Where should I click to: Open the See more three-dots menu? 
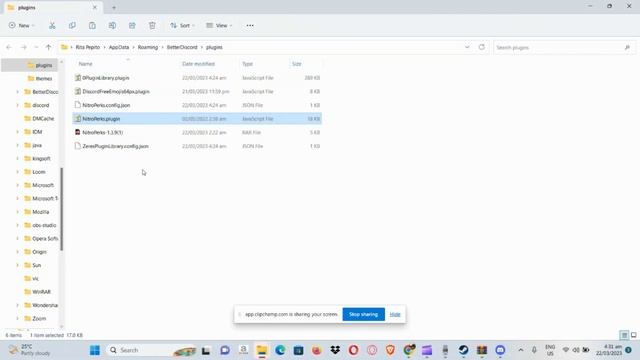[x=250, y=25]
